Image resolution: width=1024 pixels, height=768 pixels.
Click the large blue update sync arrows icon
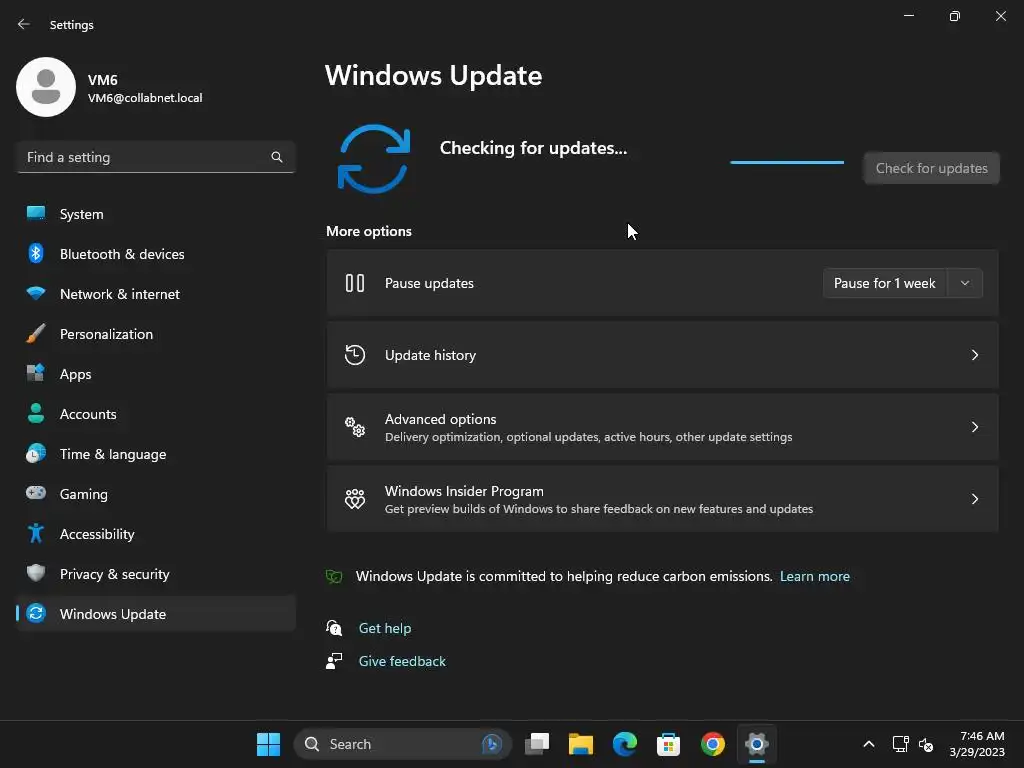point(374,159)
